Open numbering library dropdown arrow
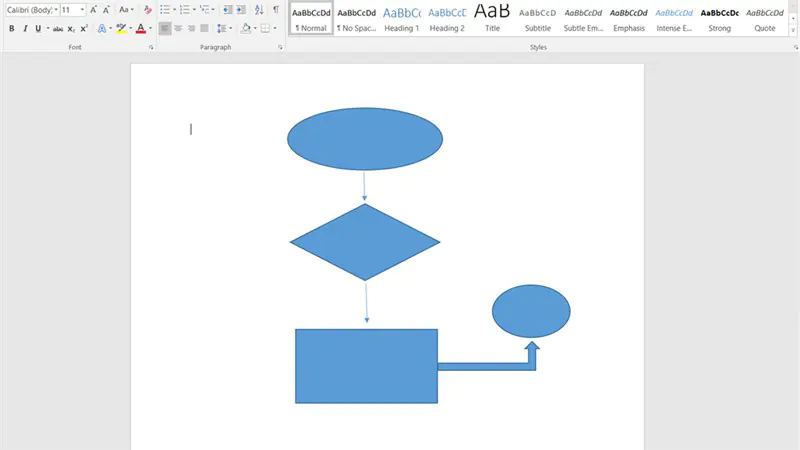The height and width of the screenshot is (450, 800). coord(194,10)
